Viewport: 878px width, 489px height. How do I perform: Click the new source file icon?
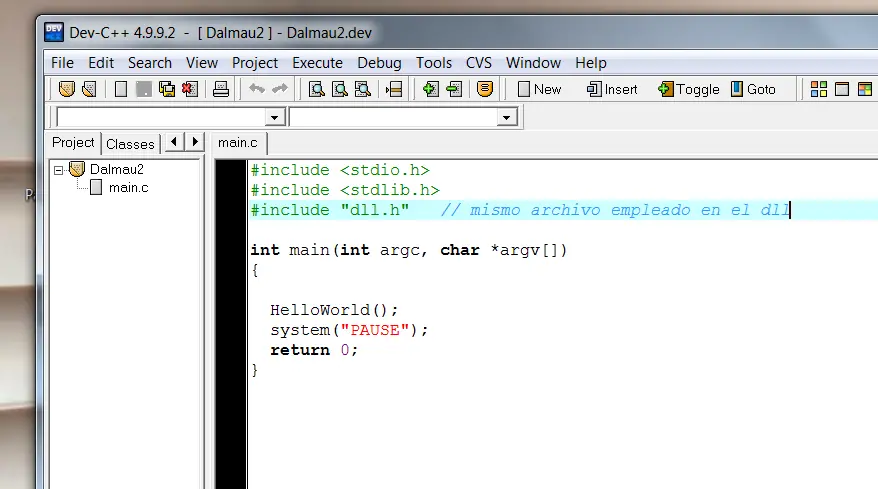(x=121, y=89)
